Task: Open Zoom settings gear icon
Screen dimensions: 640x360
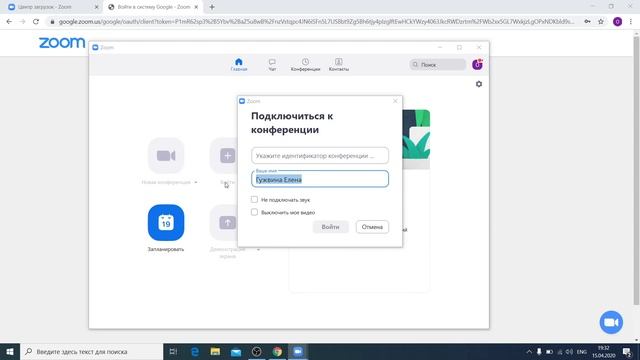Action: point(479,84)
